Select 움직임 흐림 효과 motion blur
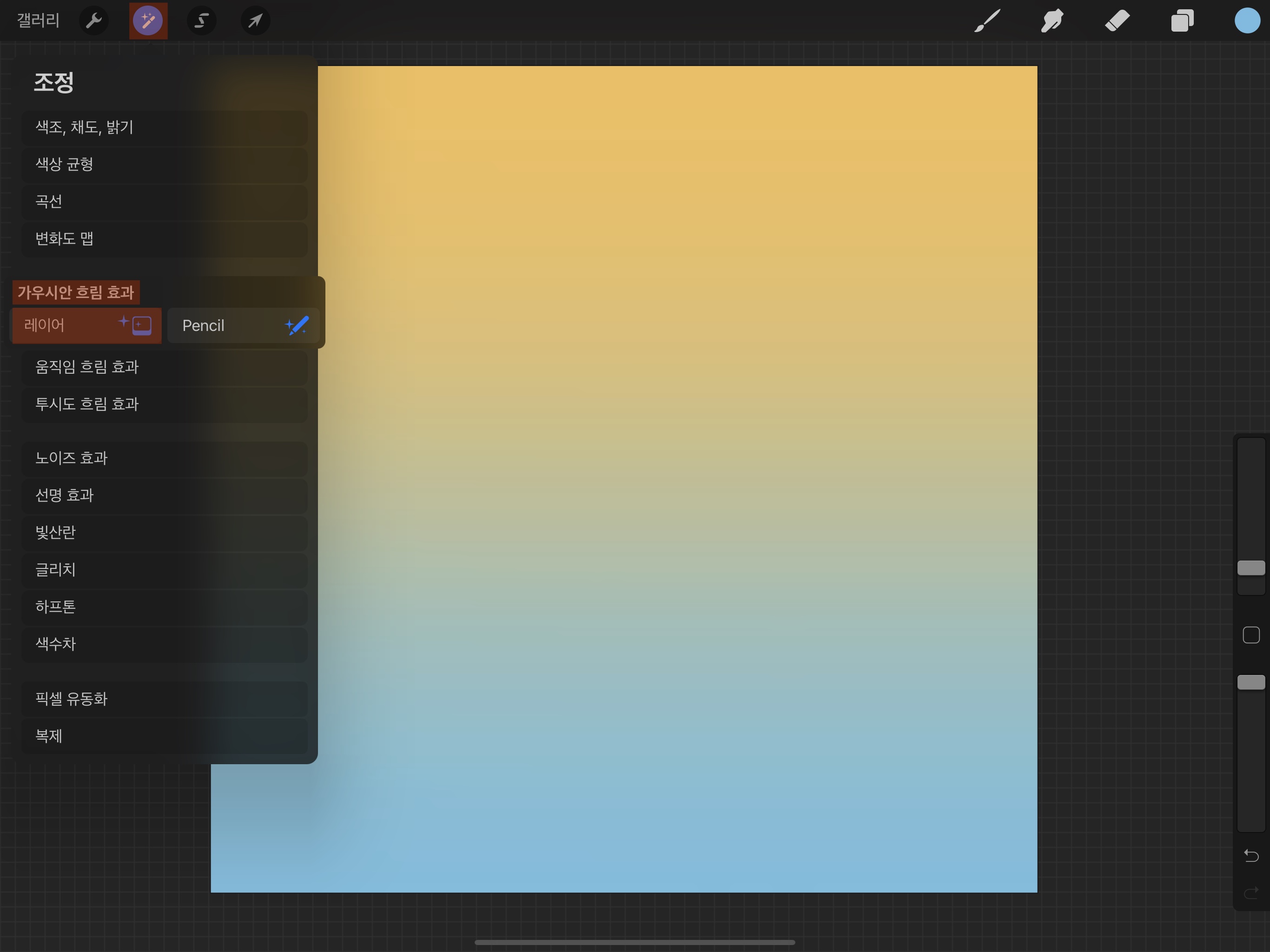The height and width of the screenshot is (952, 1270). pyautogui.click(x=164, y=368)
